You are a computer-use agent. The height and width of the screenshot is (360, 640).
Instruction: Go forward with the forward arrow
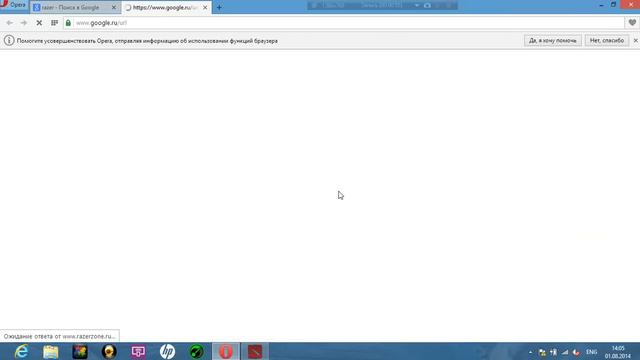[x=24, y=23]
